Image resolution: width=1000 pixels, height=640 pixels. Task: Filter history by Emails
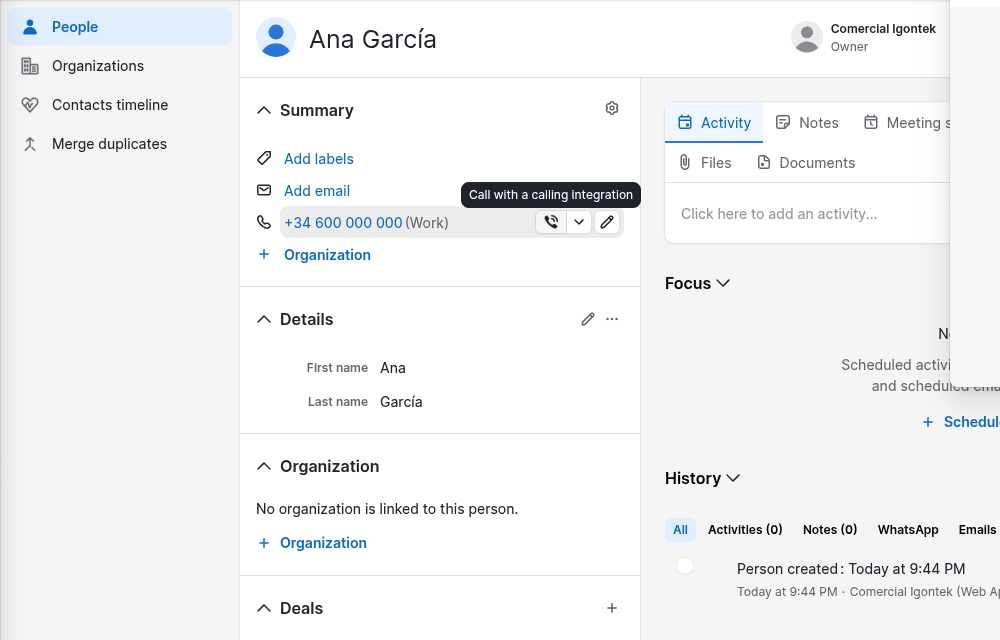[x=977, y=530]
